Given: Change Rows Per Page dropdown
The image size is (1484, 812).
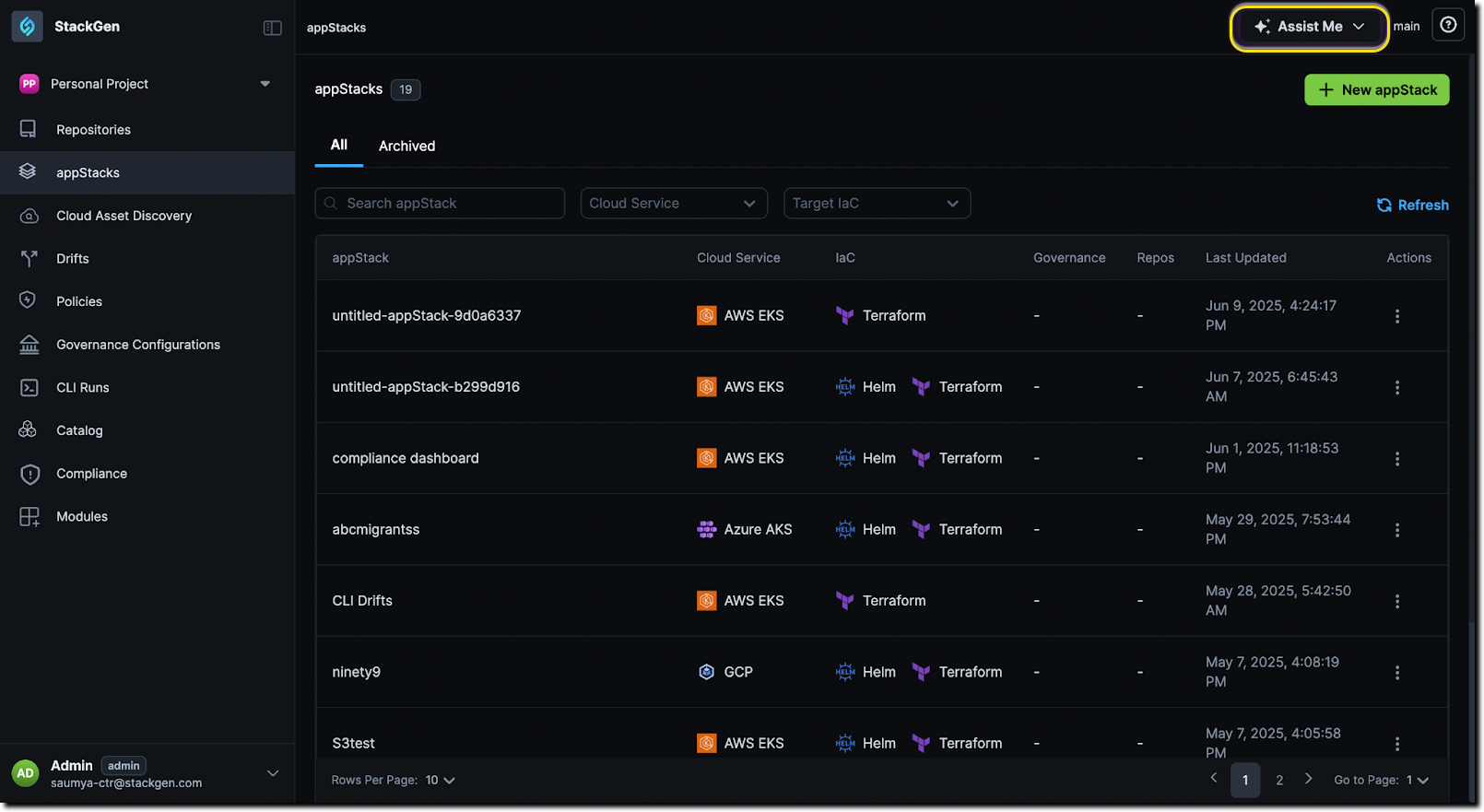Looking at the screenshot, I should point(440,781).
